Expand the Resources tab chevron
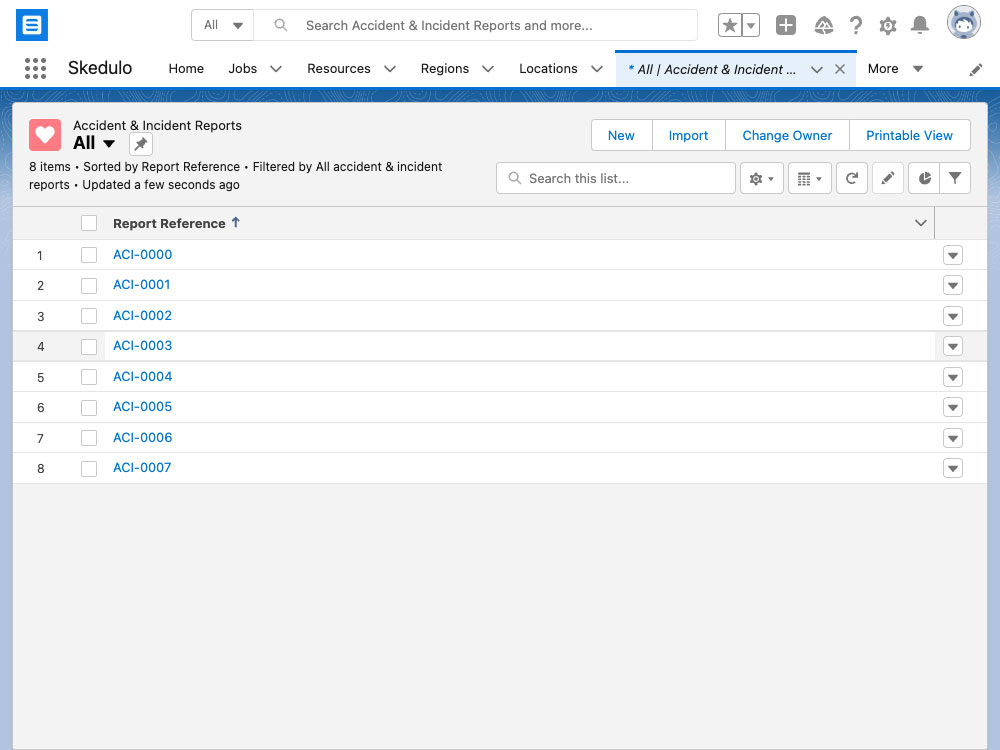The width and height of the screenshot is (1000, 750). click(390, 69)
